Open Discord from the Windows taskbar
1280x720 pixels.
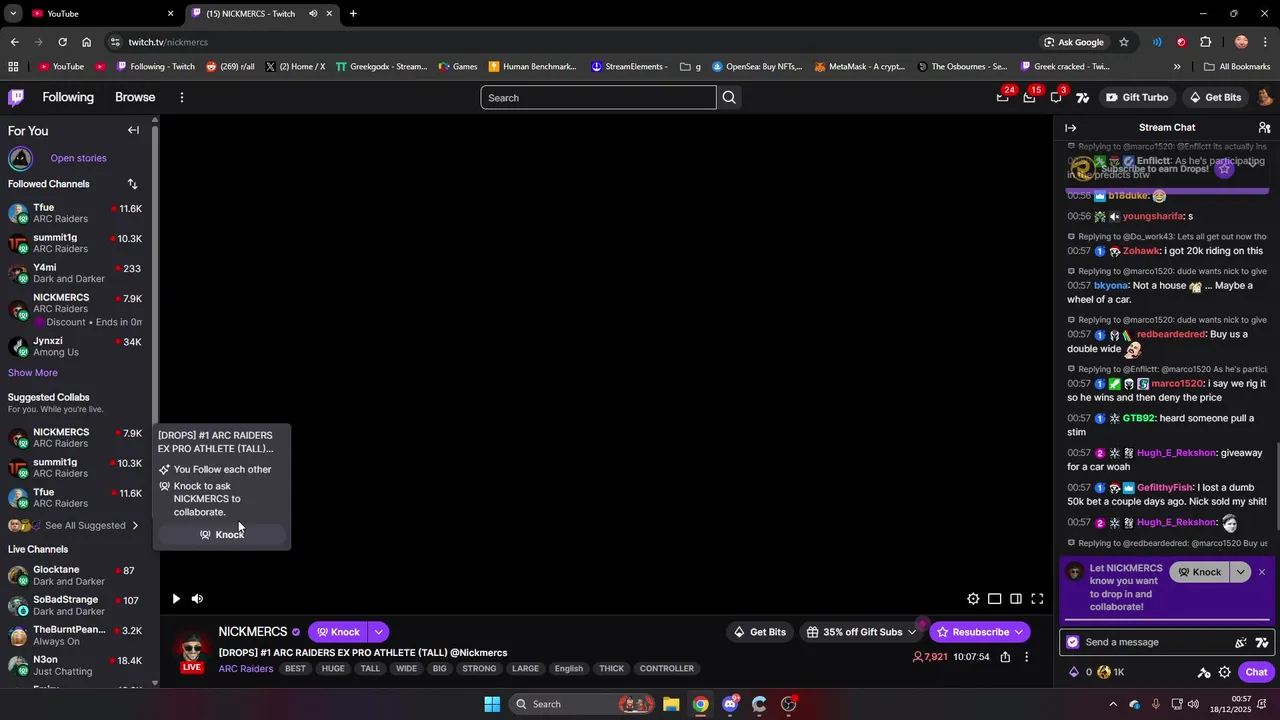tap(730, 704)
